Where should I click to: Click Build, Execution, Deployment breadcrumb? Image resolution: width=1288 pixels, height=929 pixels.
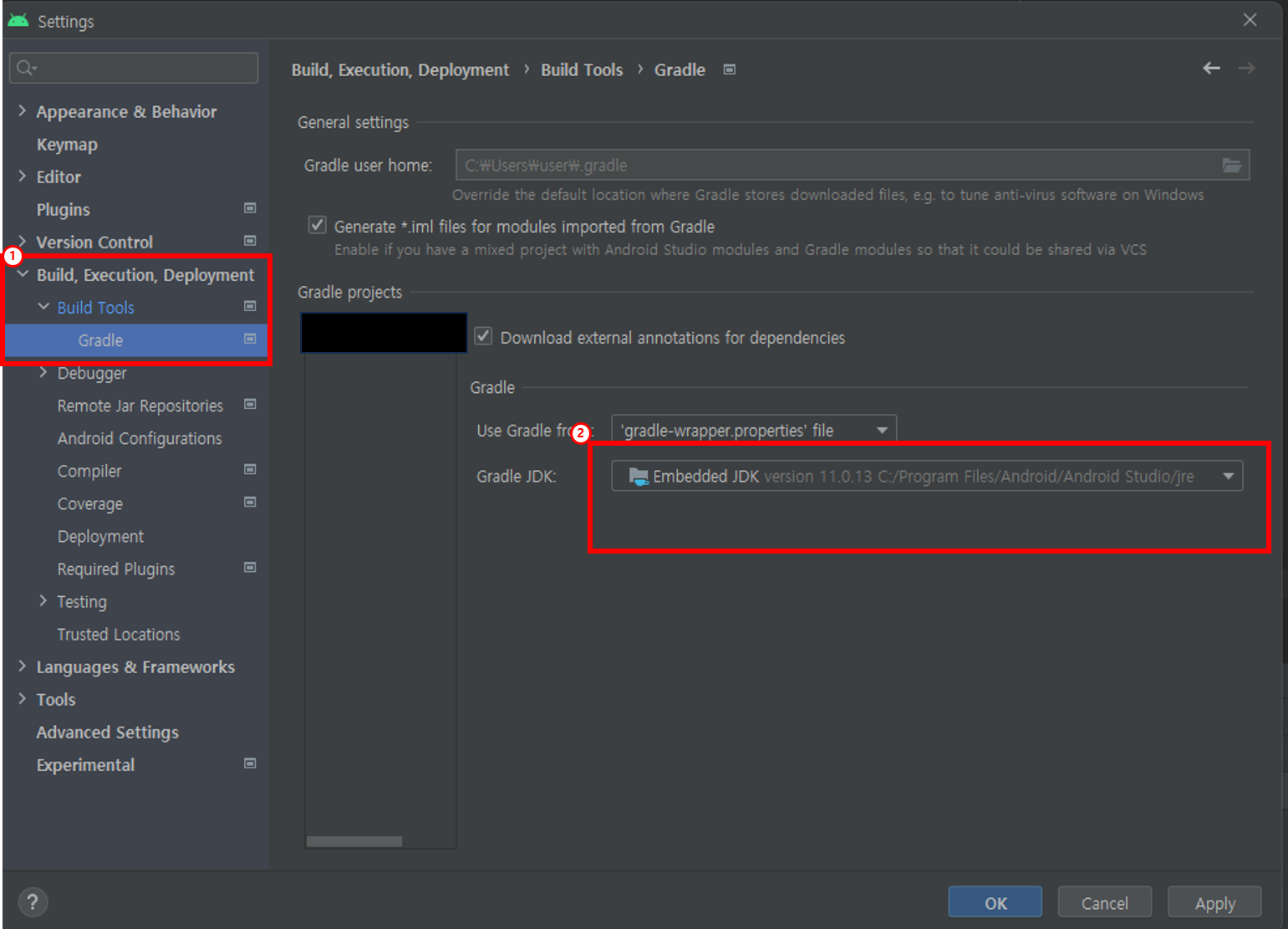click(x=400, y=69)
